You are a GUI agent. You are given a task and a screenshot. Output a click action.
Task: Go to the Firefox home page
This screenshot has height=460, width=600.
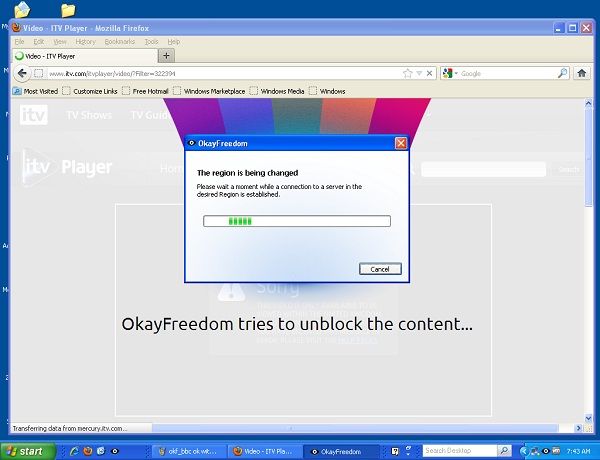582,73
